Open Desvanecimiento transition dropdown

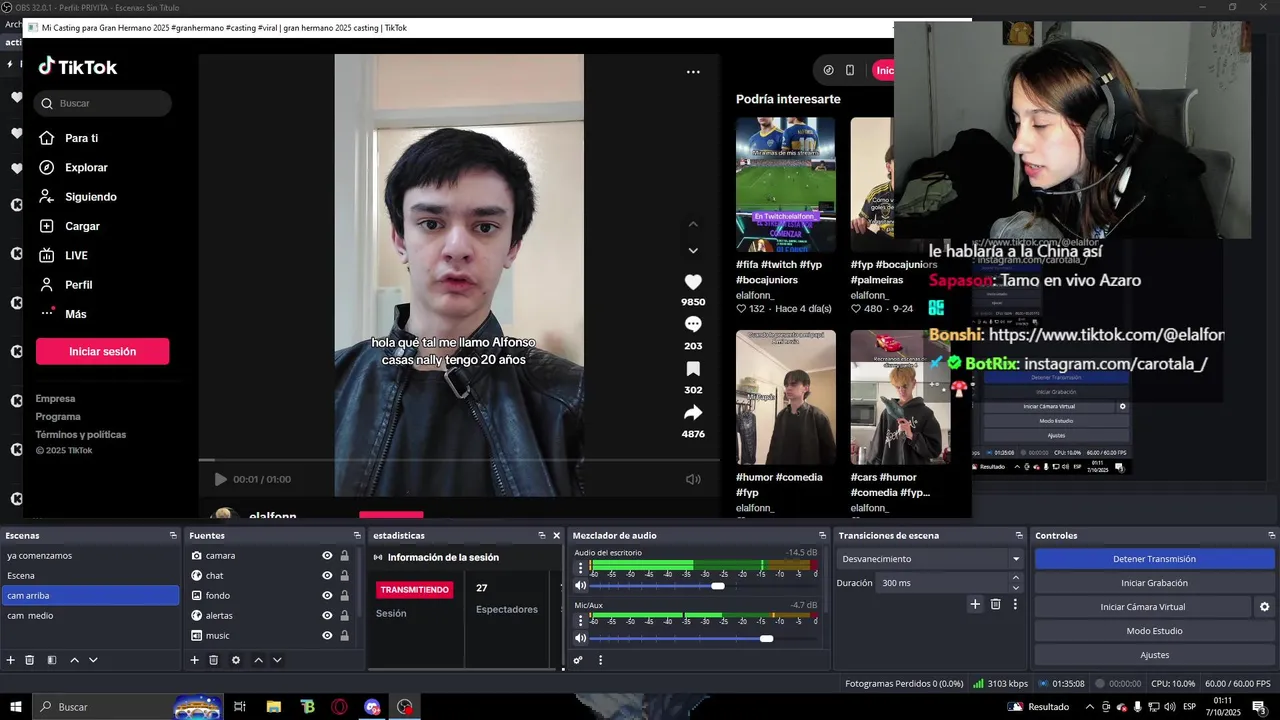[930, 559]
